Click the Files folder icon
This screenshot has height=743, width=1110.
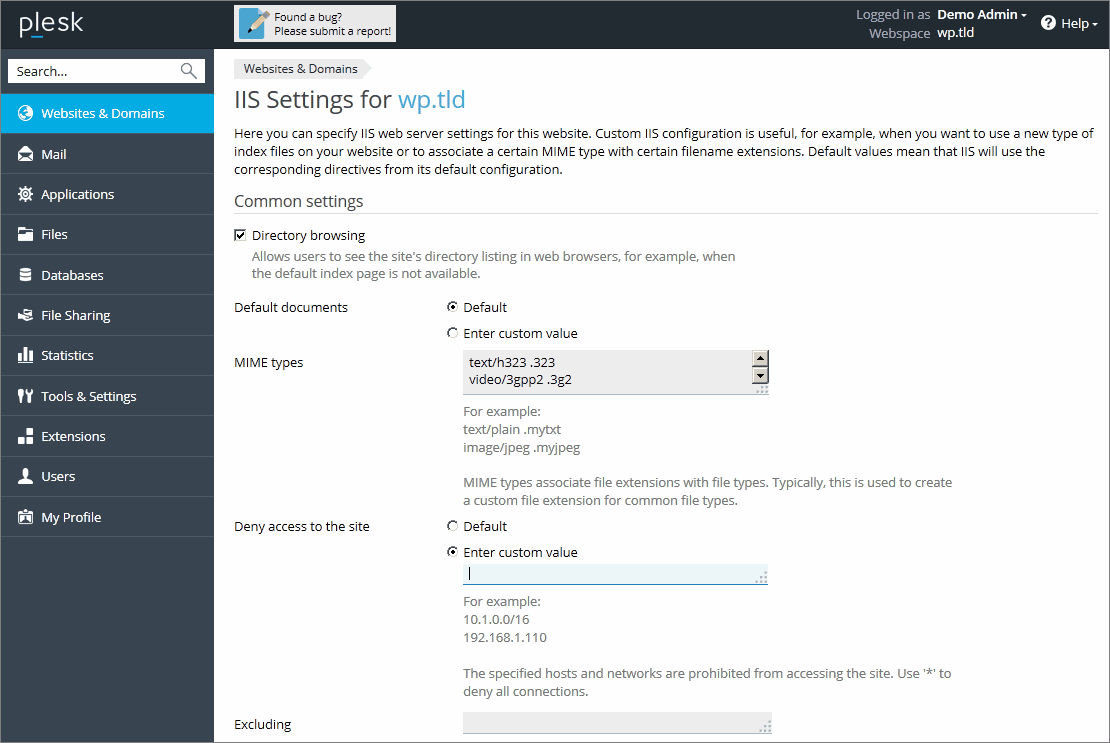point(26,234)
